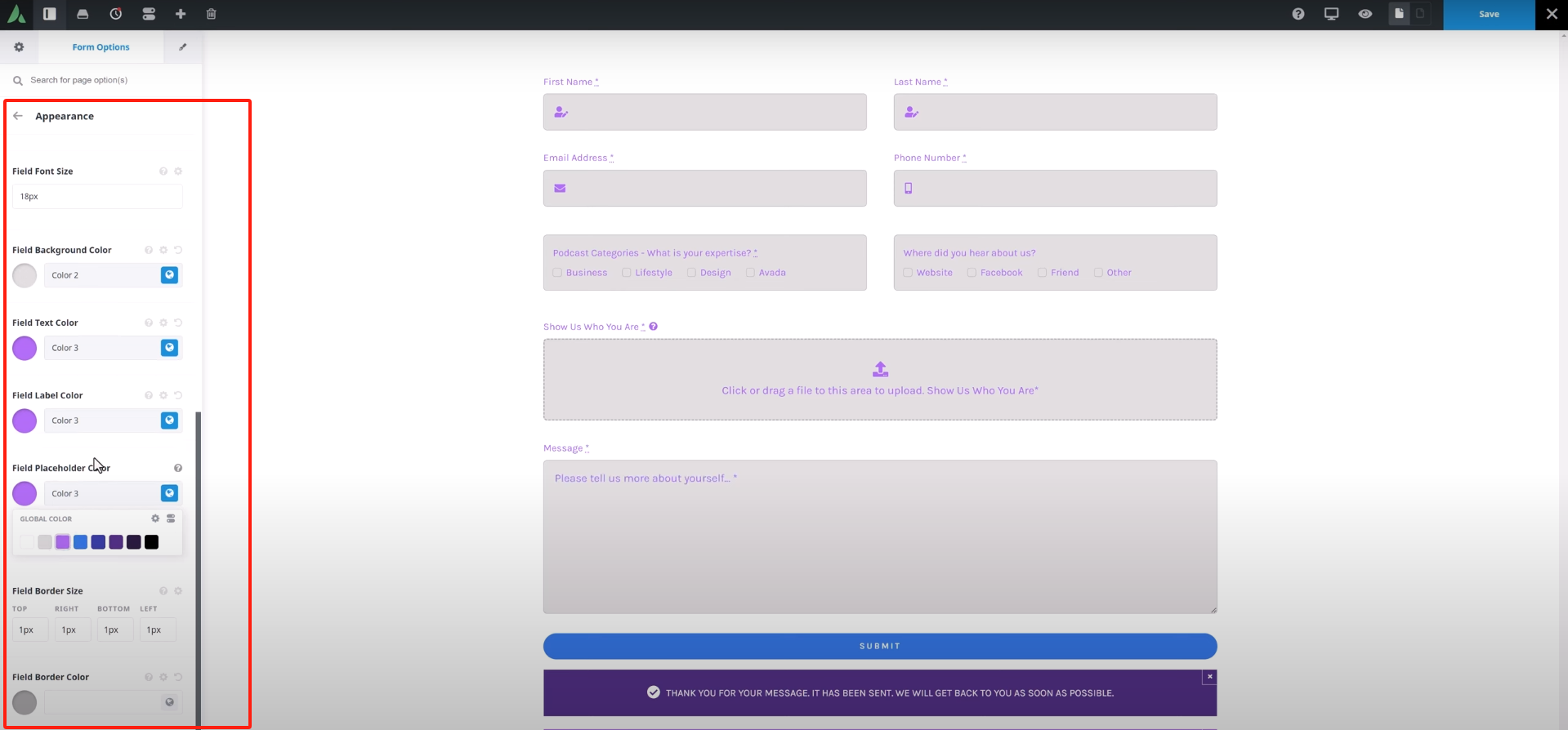Click the plus icon in the toolbar

(181, 14)
